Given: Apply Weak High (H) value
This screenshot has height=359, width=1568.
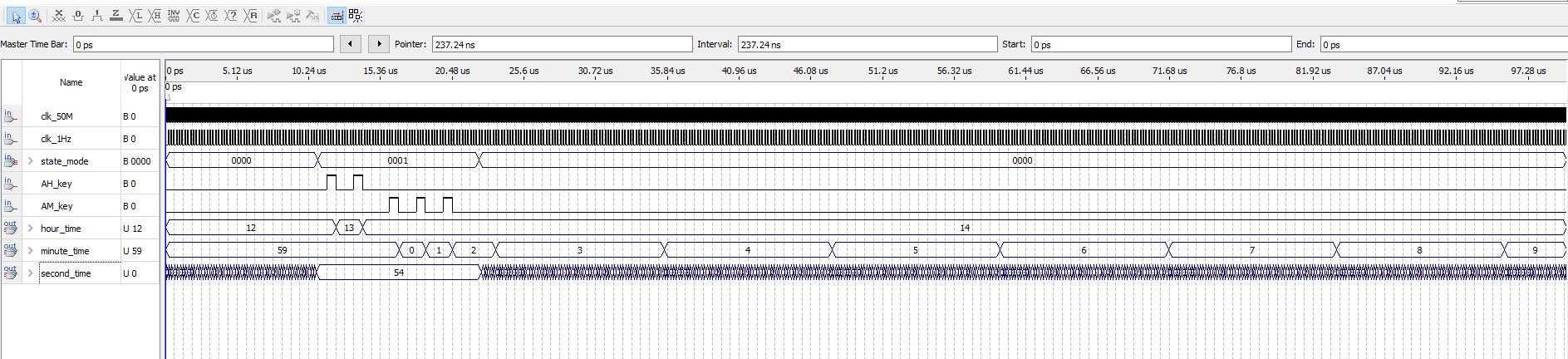Looking at the screenshot, I should (x=155, y=16).
